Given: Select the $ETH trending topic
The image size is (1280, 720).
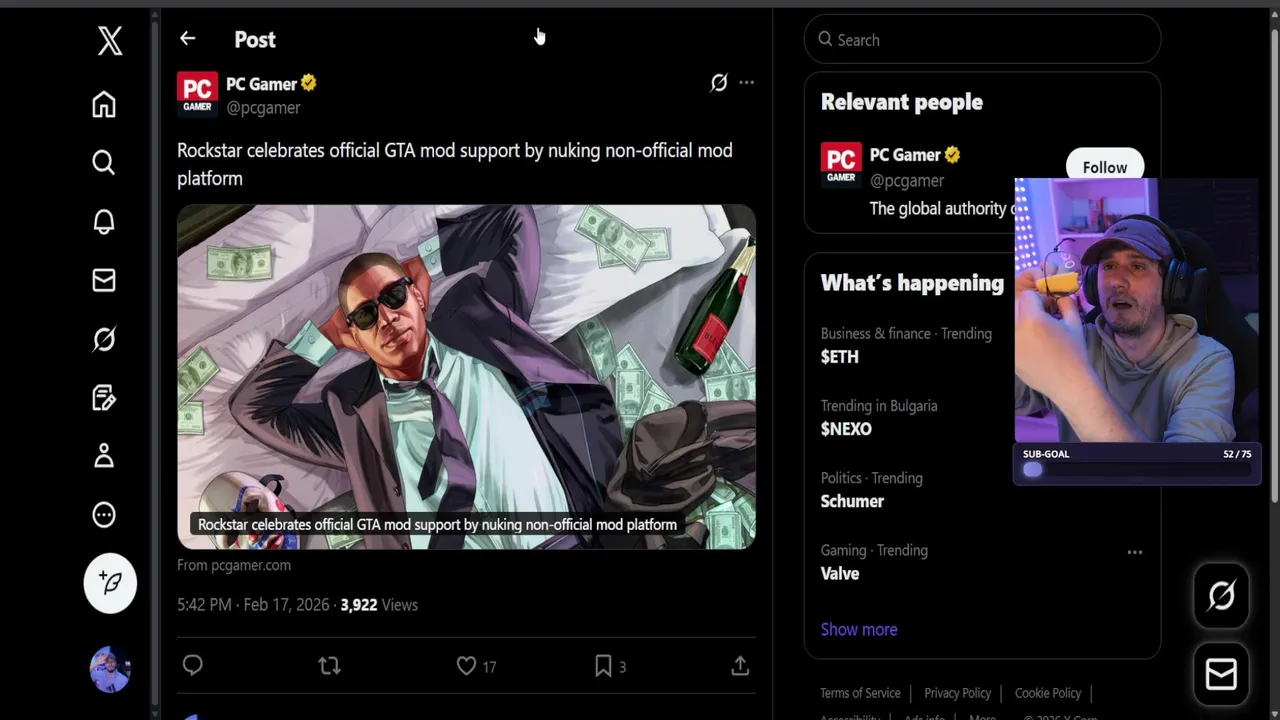Looking at the screenshot, I should tap(840, 357).
